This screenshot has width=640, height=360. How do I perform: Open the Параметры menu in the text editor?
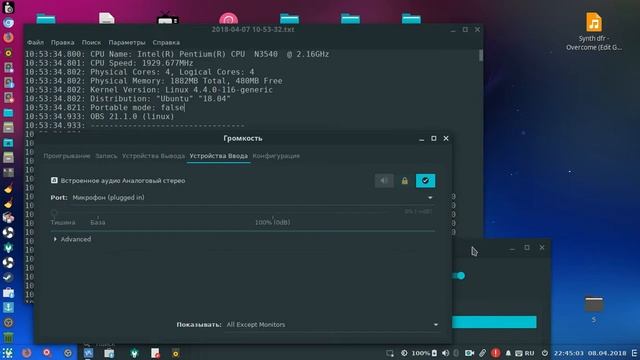pos(127,42)
